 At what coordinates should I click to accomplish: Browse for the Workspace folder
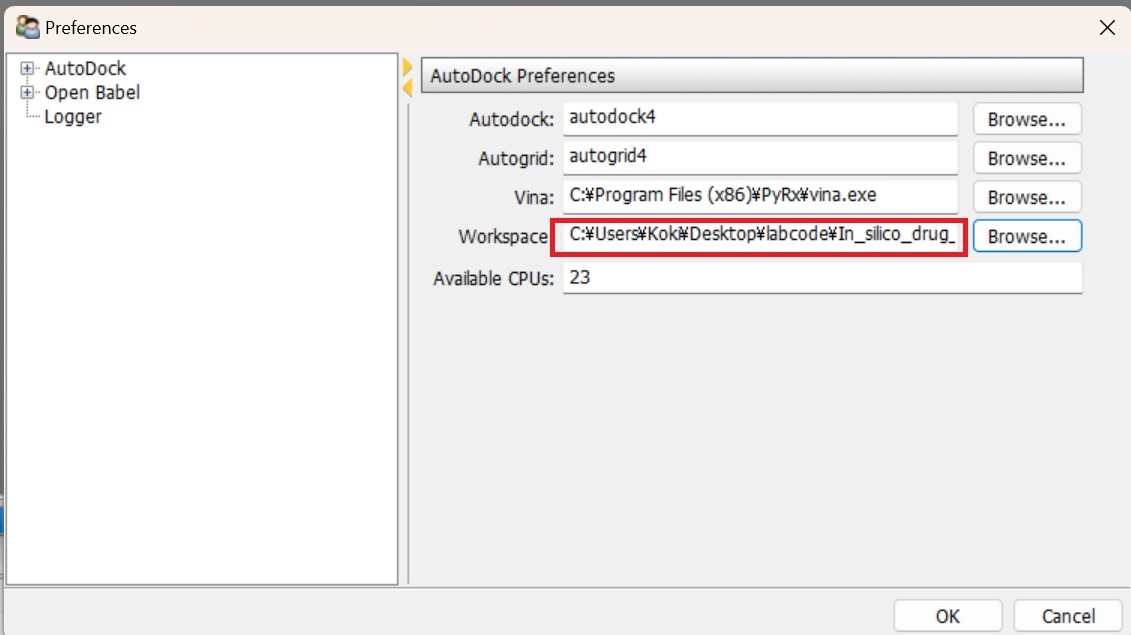click(1026, 236)
